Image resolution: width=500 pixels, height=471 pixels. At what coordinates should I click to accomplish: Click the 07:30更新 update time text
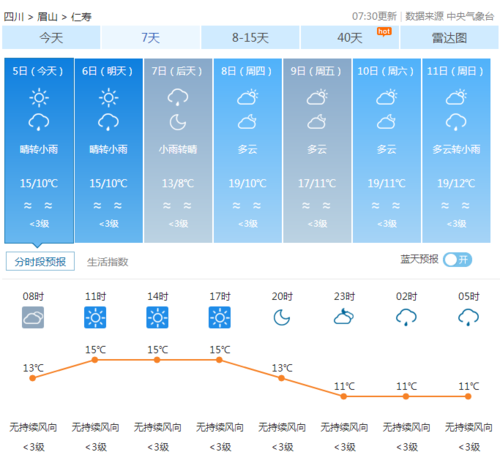click(x=374, y=16)
